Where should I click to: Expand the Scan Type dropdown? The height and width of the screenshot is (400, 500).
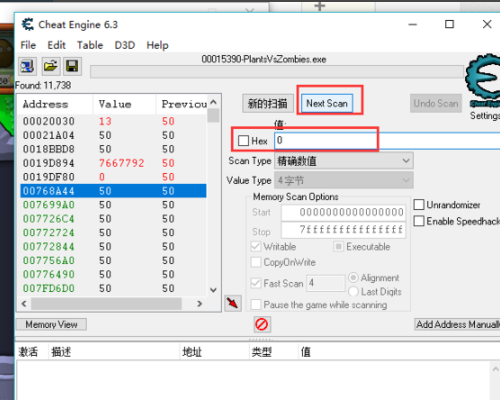(x=344, y=161)
